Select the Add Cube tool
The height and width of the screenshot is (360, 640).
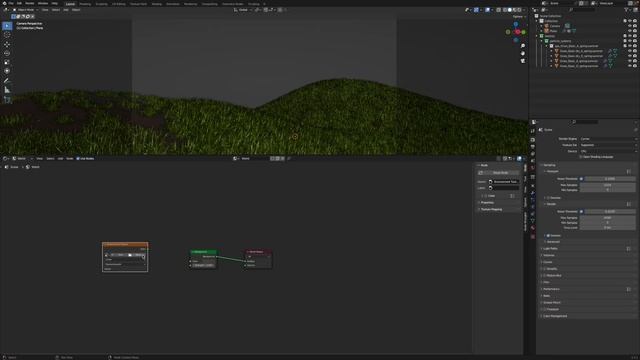coord(7,99)
